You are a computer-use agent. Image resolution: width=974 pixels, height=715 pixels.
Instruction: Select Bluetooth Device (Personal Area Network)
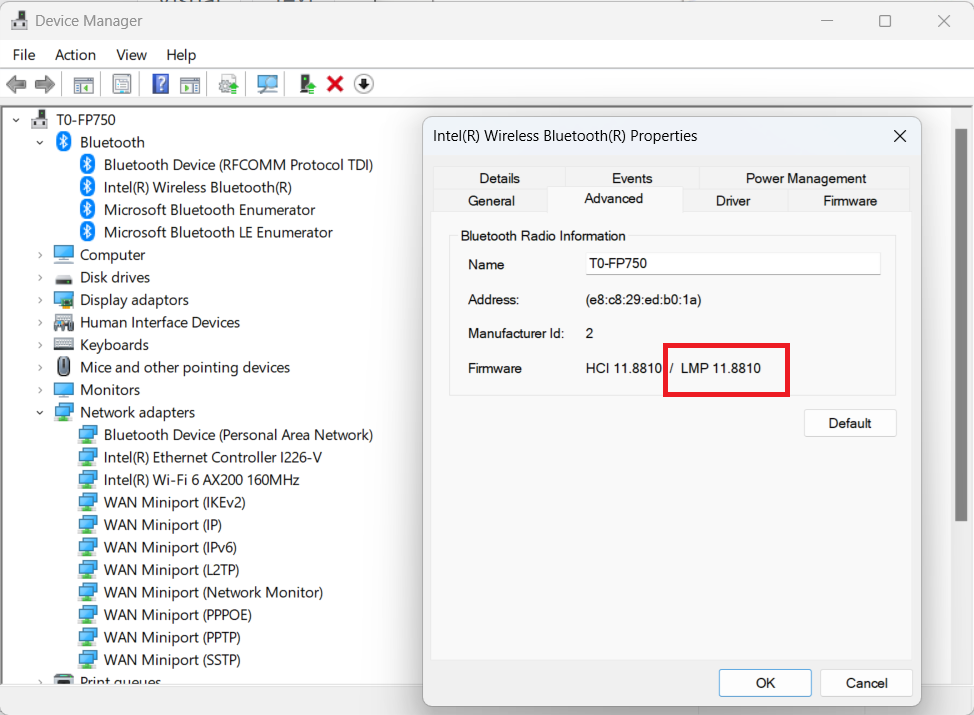pos(238,435)
